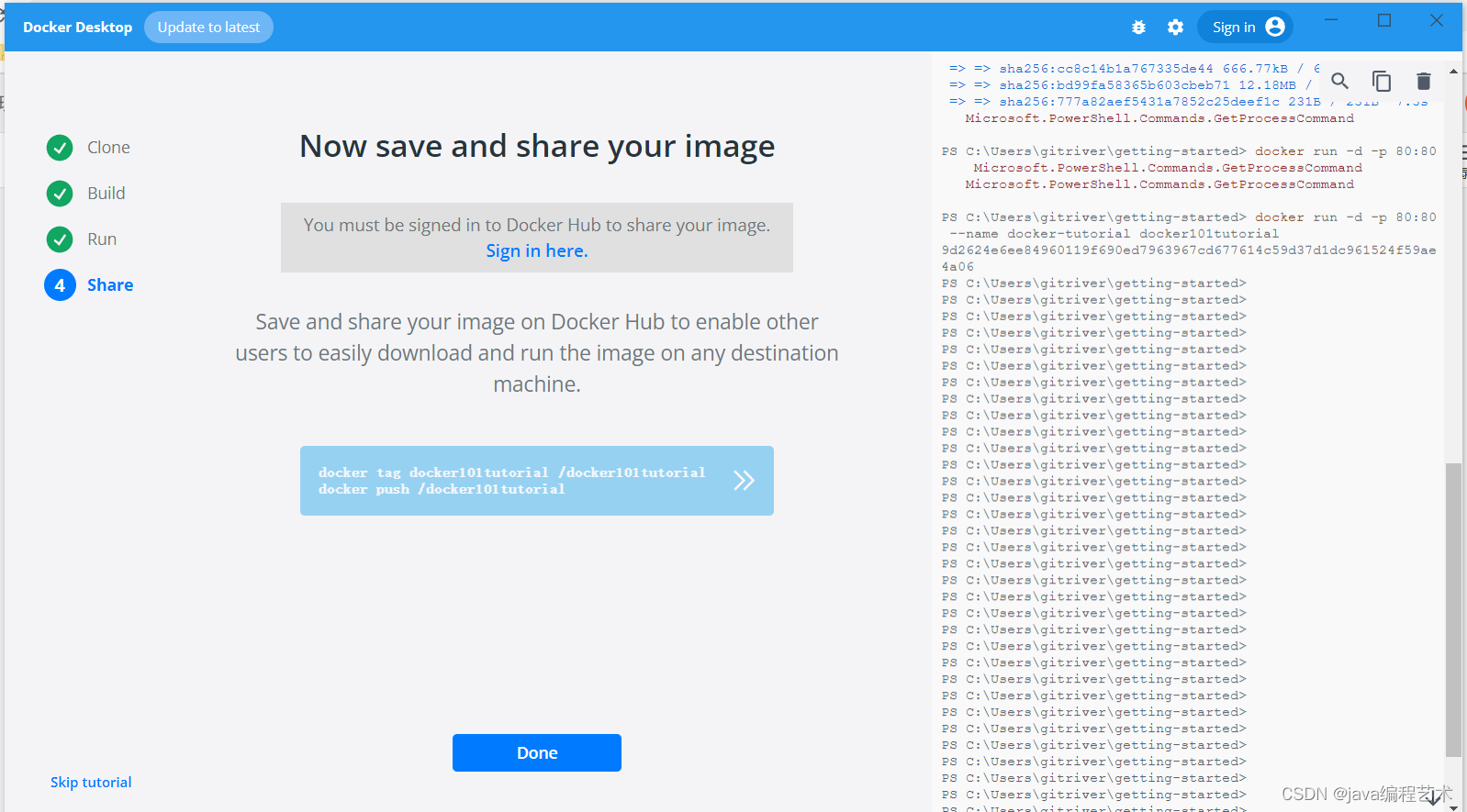The width and height of the screenshot is (1467, 812).
Task: Open the troubleshoot bug icon
Action: pos(1138,28)
